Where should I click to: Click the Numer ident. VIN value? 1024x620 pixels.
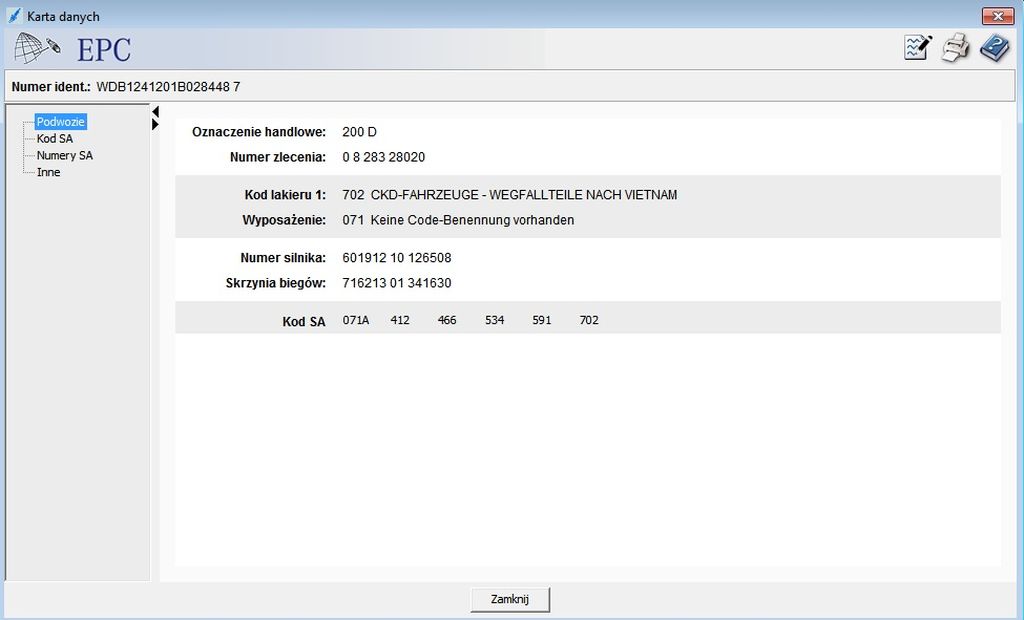pos(168,87)
